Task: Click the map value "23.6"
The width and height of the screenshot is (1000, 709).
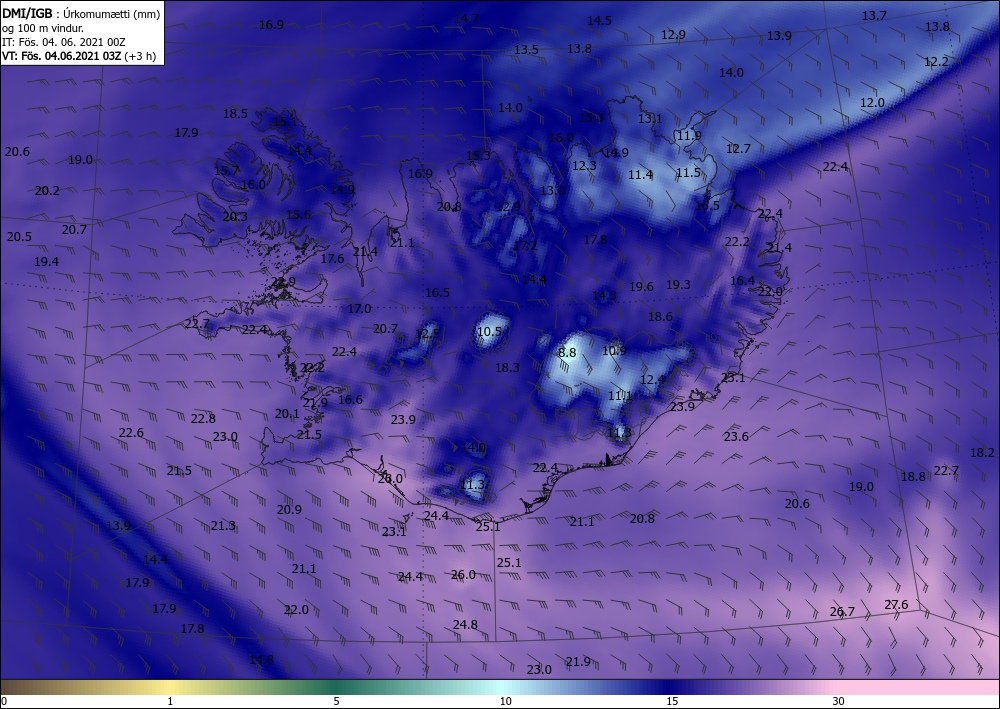Action: [736, 436]
